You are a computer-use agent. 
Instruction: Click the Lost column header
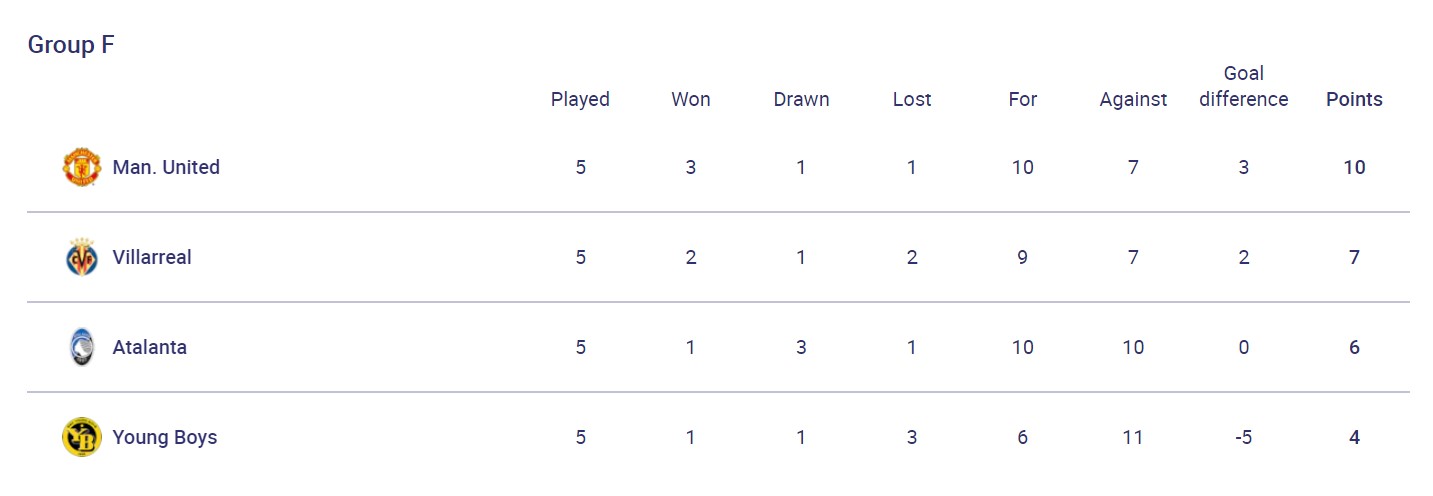pos(912,100)
